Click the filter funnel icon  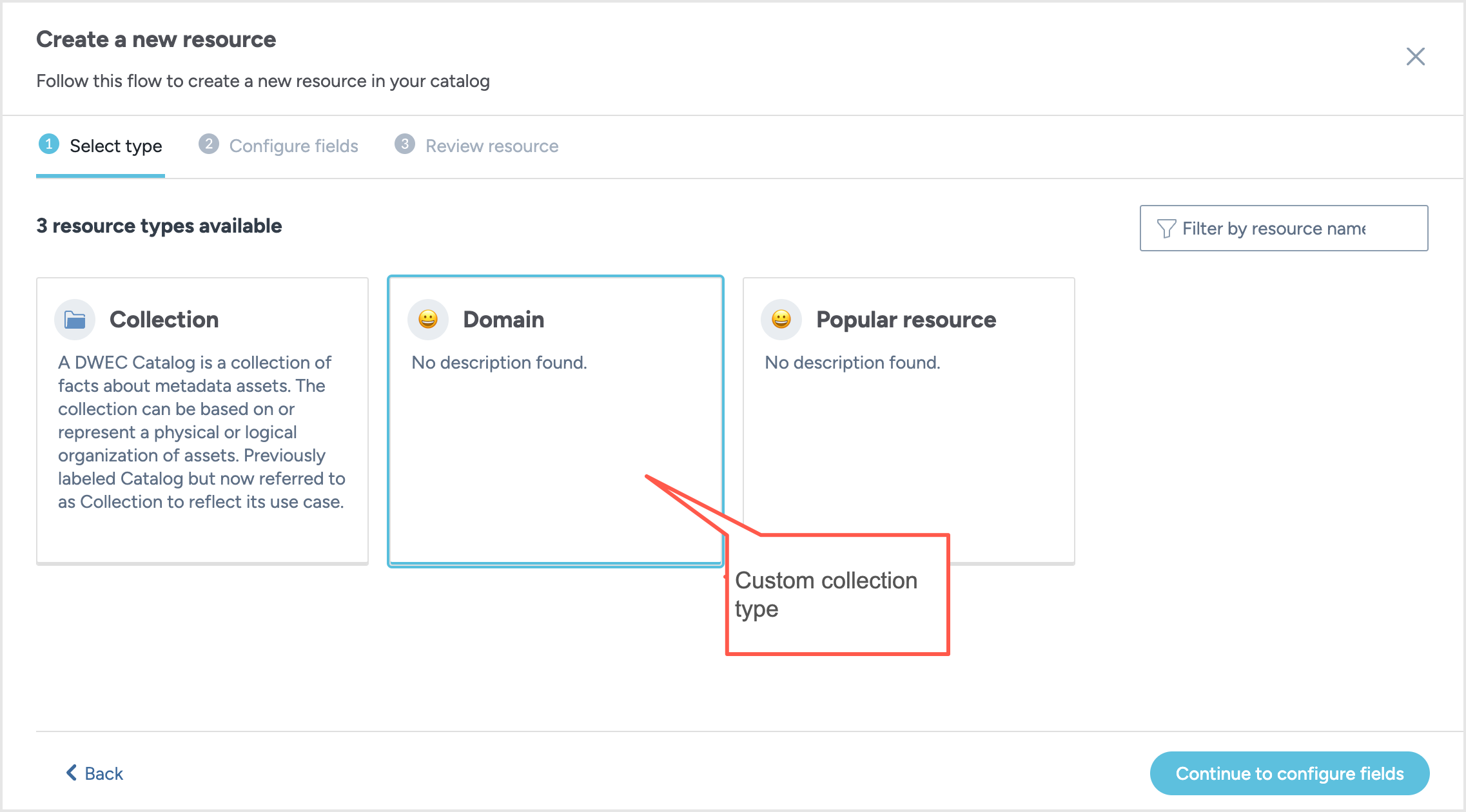pos(1166,229)
